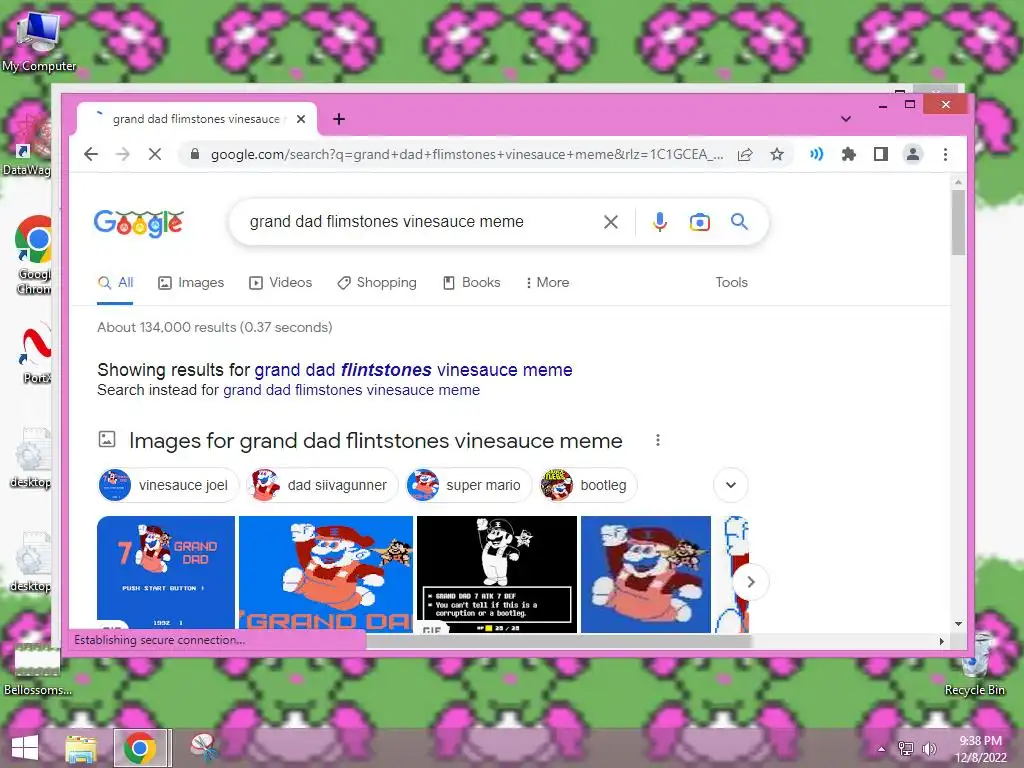The height and width of the screenshot is (768, 1024).
Task: Bookmark this page with the star icon
Action: pos(776,155)
